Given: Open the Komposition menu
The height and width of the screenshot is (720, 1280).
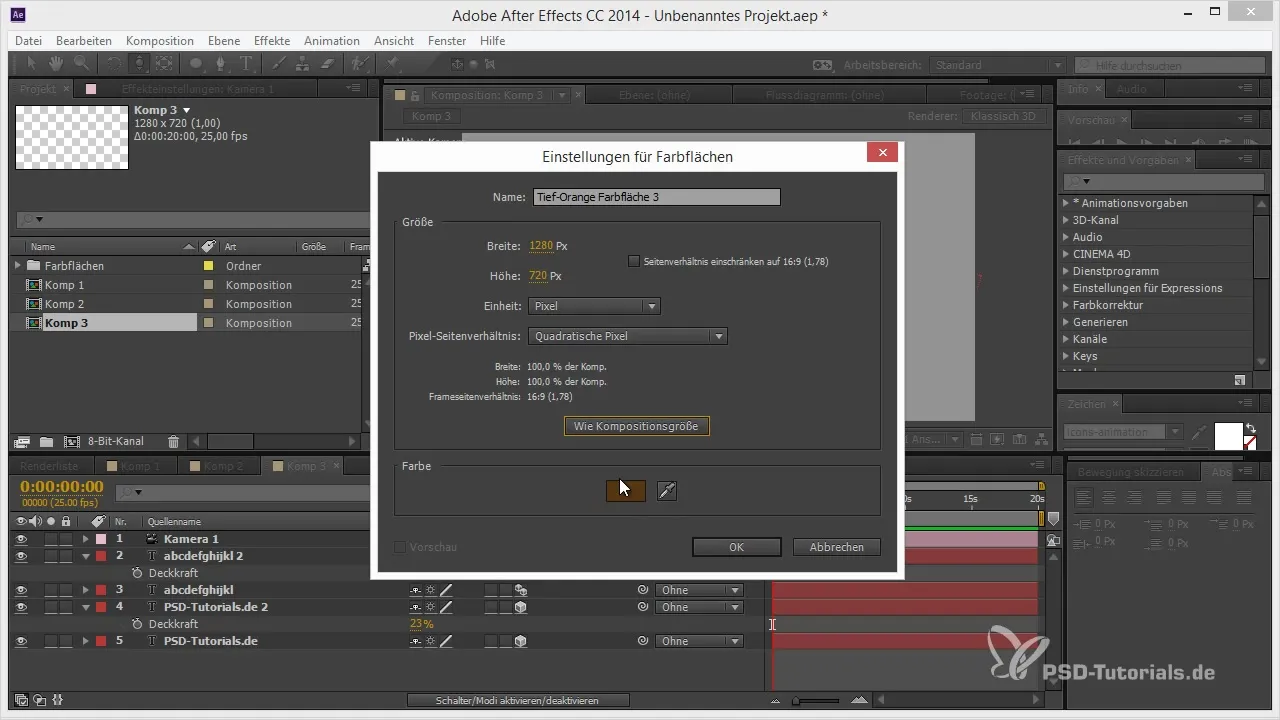Looking at the screenshot, I should (x=160, y=41).
